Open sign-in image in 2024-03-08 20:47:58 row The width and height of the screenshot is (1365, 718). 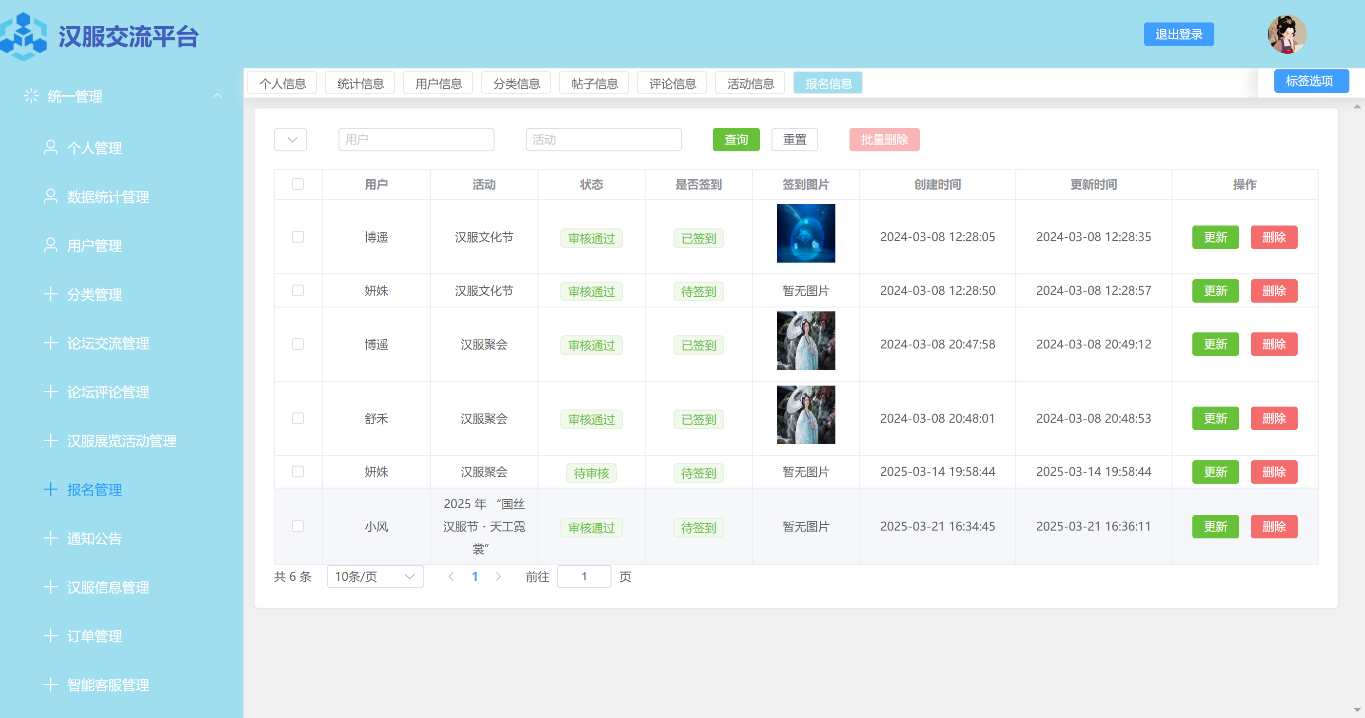pos(806,341)
